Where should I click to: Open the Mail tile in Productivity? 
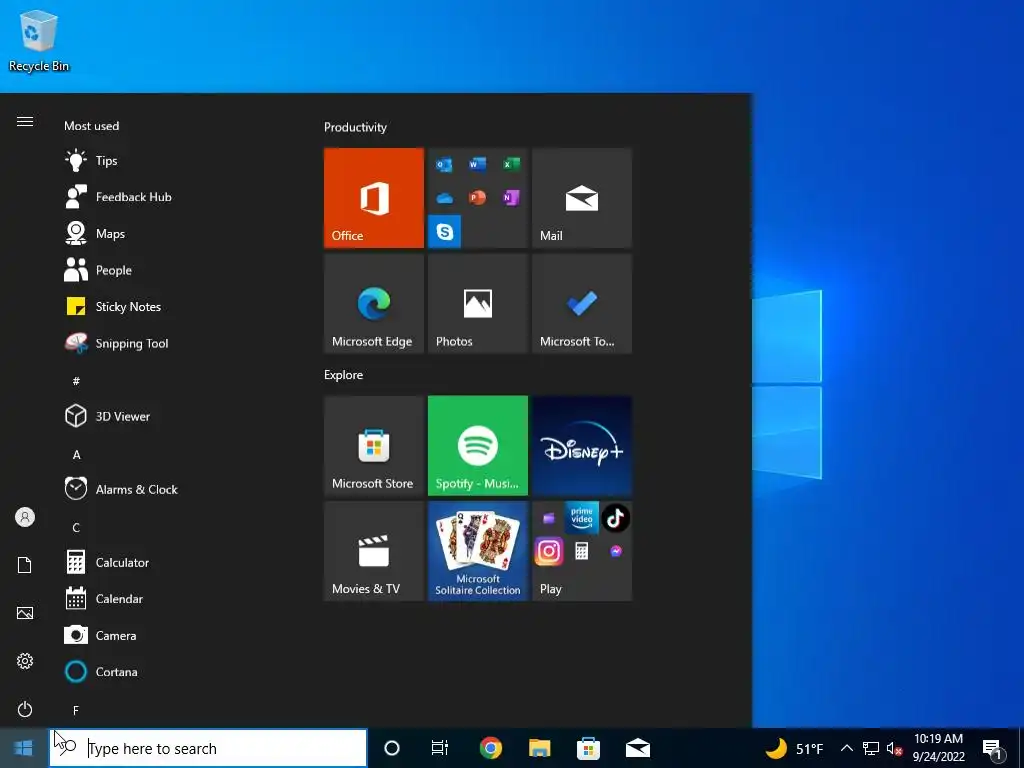point(582,198)
